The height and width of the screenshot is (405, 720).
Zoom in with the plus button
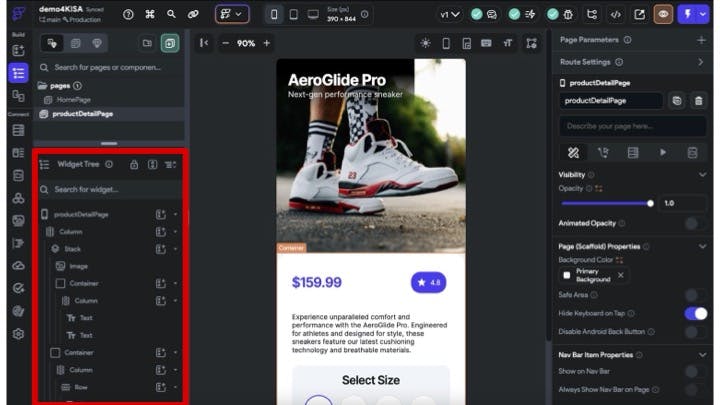click(267, 43)
